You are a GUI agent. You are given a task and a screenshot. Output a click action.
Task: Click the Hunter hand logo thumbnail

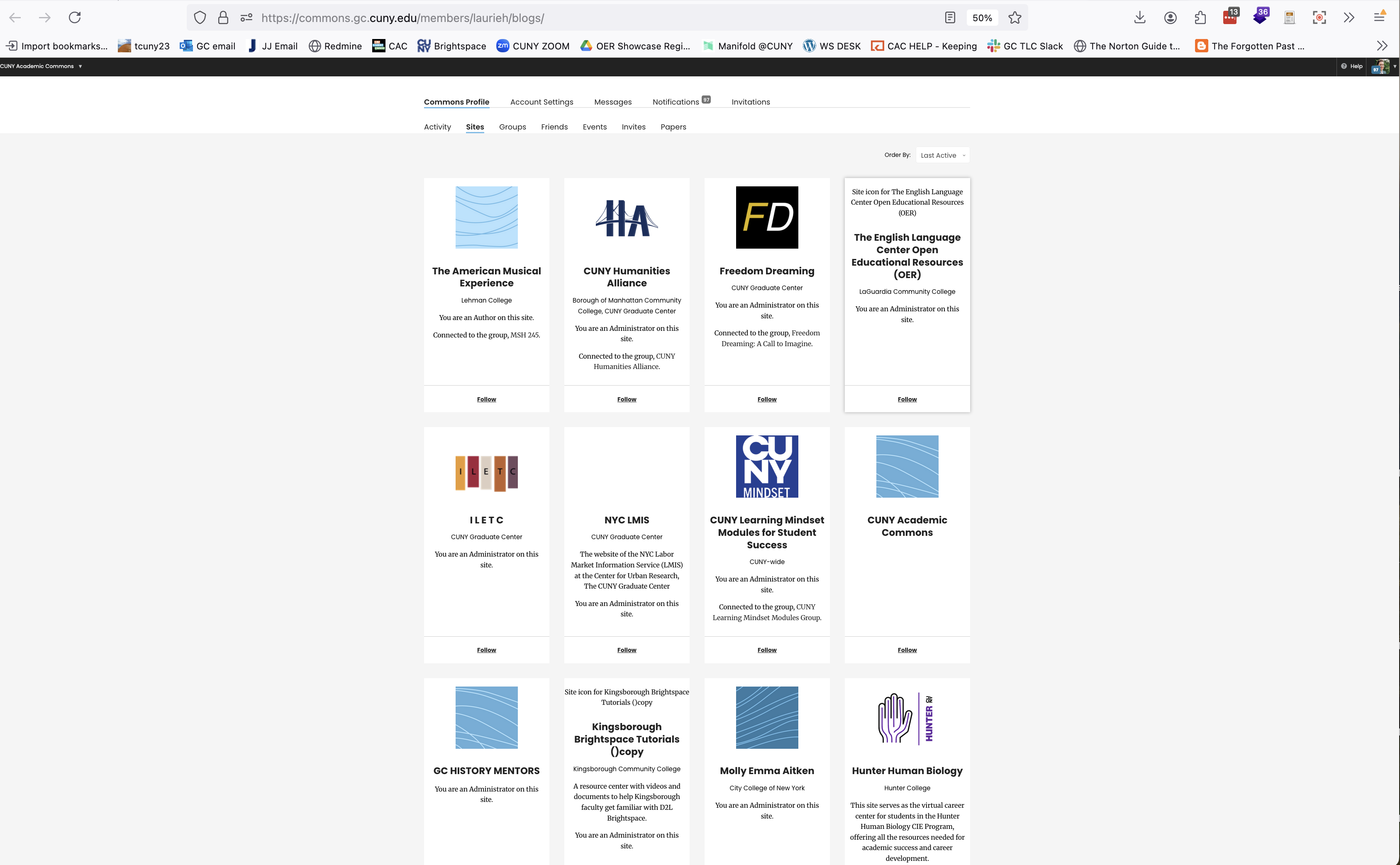click(x=907, y=718)
